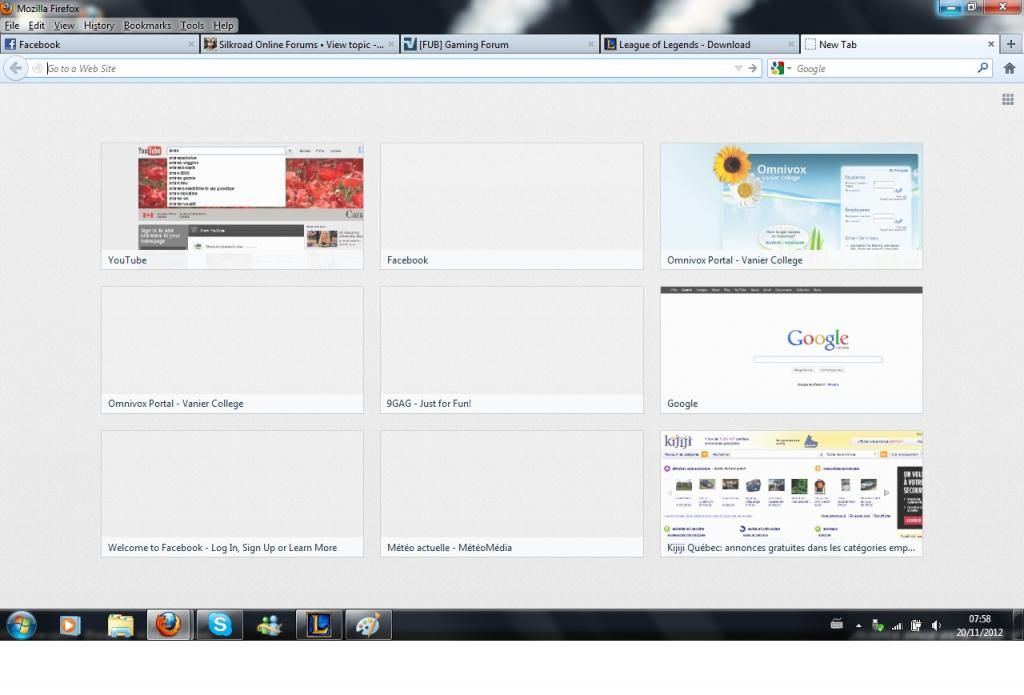1024x695 pixels.
Task: Open Omnivox Portal tile with sunflower preview
Action: (x=792, y=206)
